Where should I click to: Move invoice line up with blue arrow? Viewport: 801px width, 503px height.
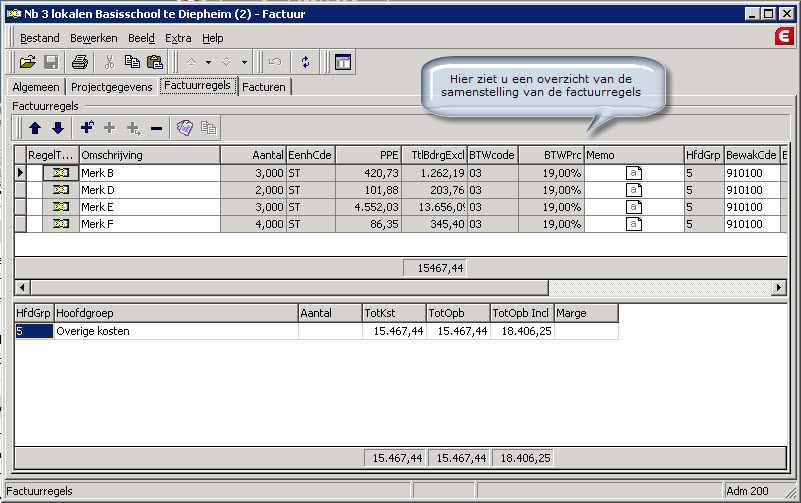(35, 128)
